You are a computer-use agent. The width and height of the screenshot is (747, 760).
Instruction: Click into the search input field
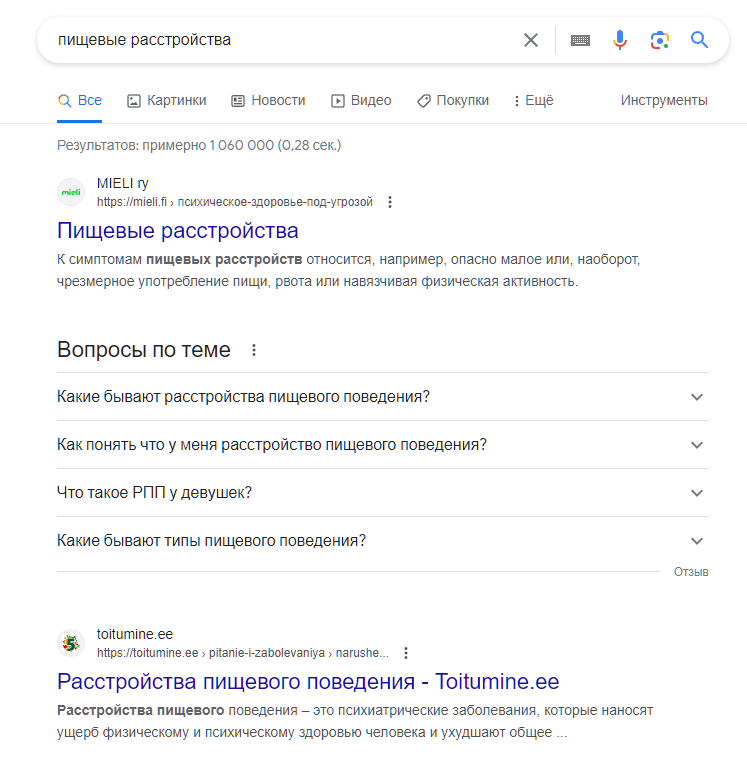[281, 40]
